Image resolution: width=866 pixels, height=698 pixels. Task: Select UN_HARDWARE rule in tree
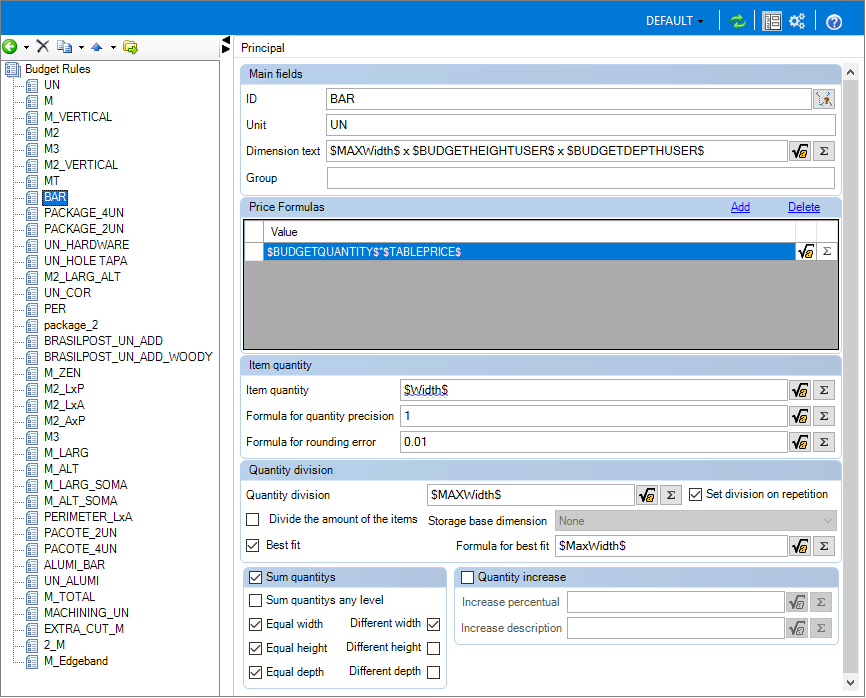point(86,245)
